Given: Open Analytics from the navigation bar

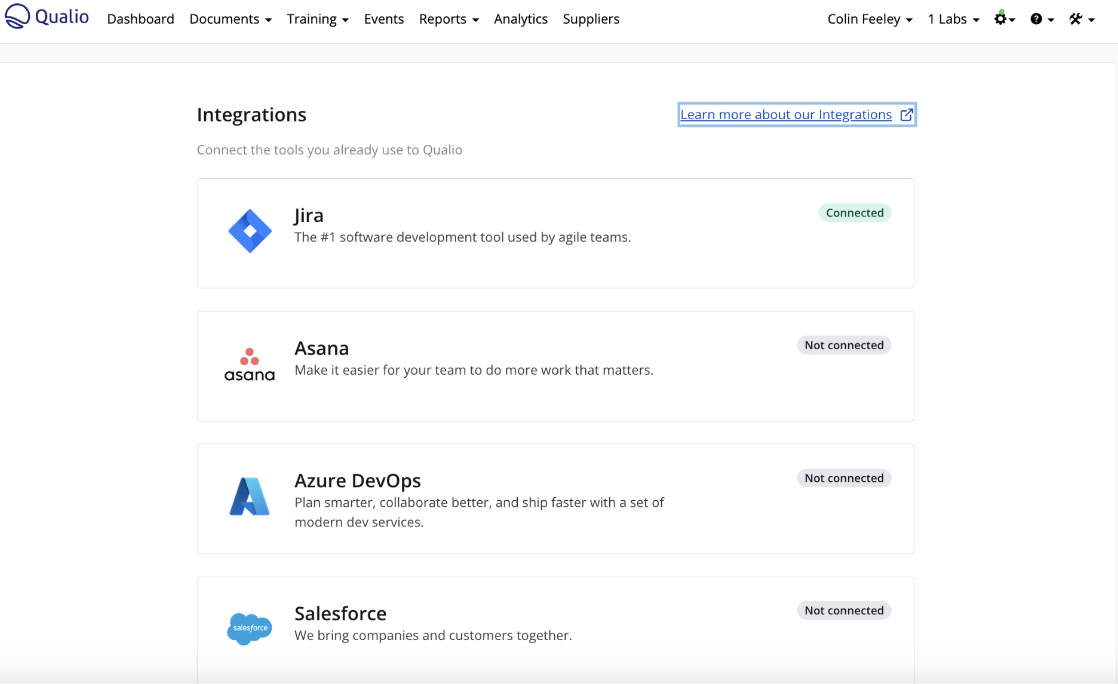Looking at the screenshot, I should pos(520,19).
